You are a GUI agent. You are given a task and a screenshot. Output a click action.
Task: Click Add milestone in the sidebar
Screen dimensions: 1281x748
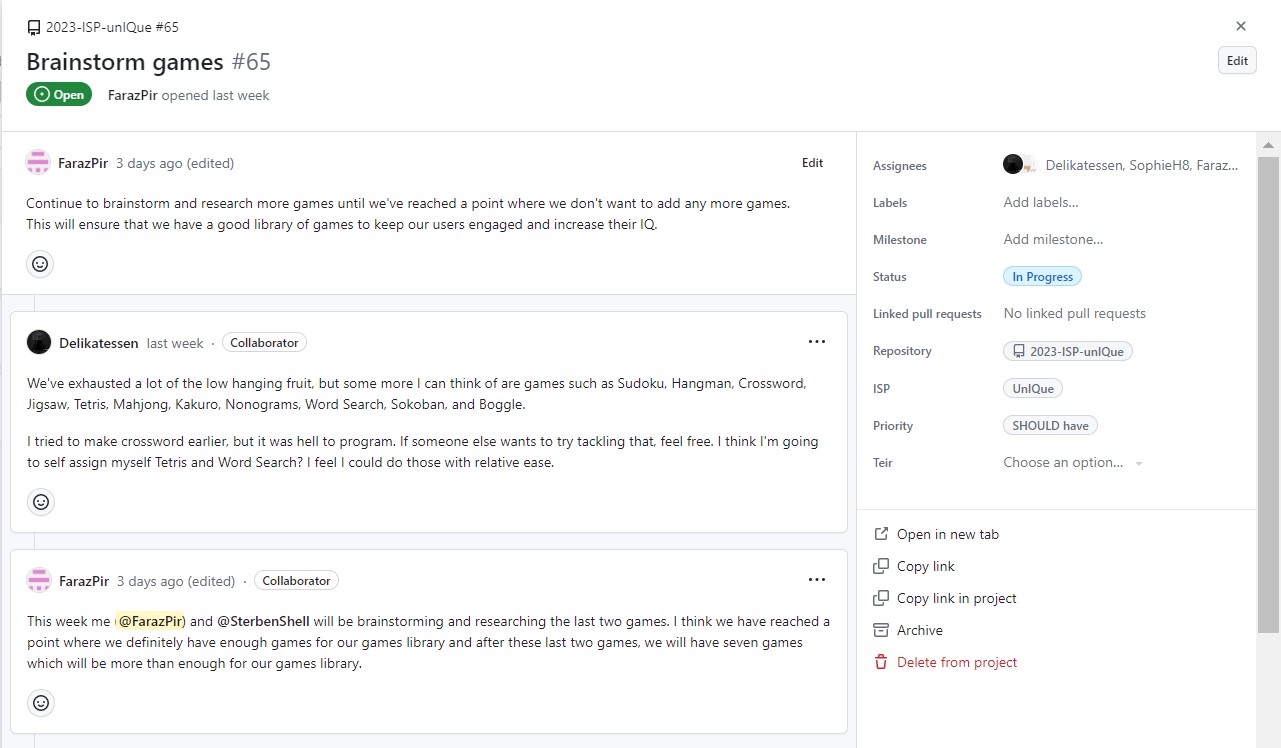tap(1053, 239)
